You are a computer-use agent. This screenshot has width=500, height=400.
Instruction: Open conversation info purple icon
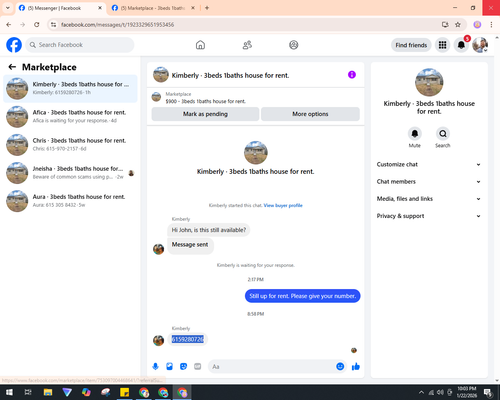[x=352, y=75]
